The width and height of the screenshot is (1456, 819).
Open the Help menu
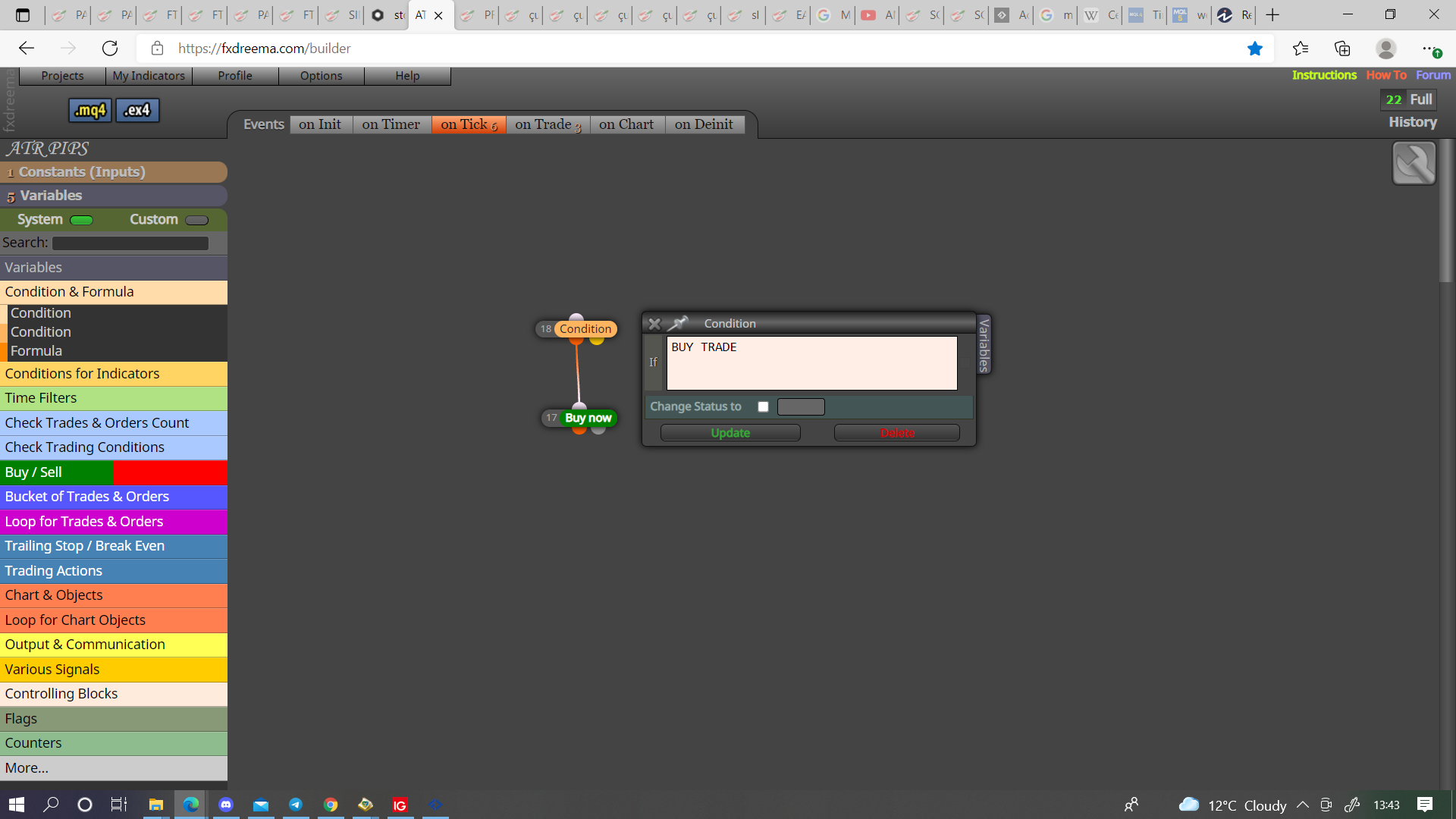coord(407,76)
